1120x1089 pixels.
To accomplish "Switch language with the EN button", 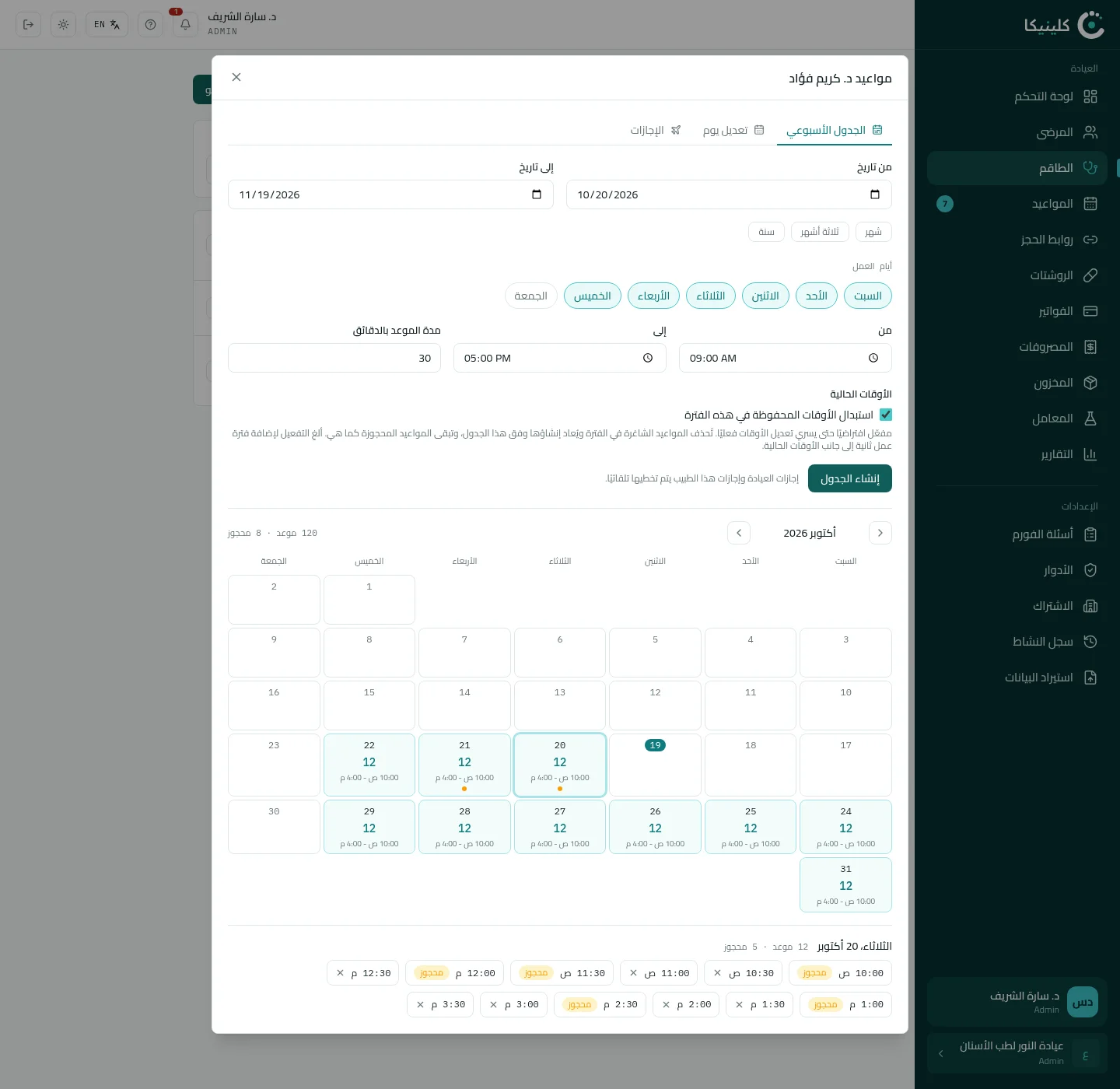I will point(107,24).
